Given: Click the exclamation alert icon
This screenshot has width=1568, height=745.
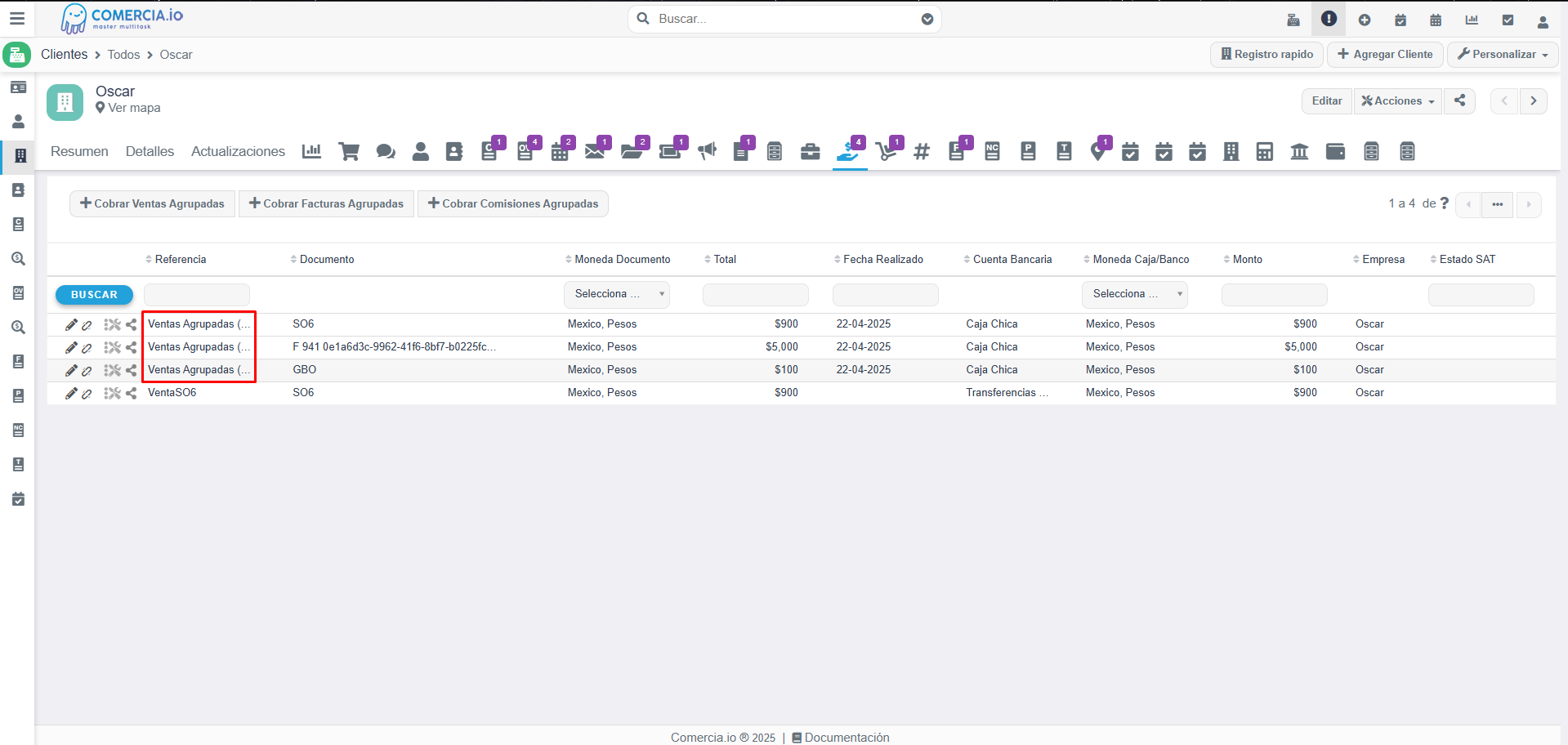Looking at the screenshot, I should pos(1329,19).
